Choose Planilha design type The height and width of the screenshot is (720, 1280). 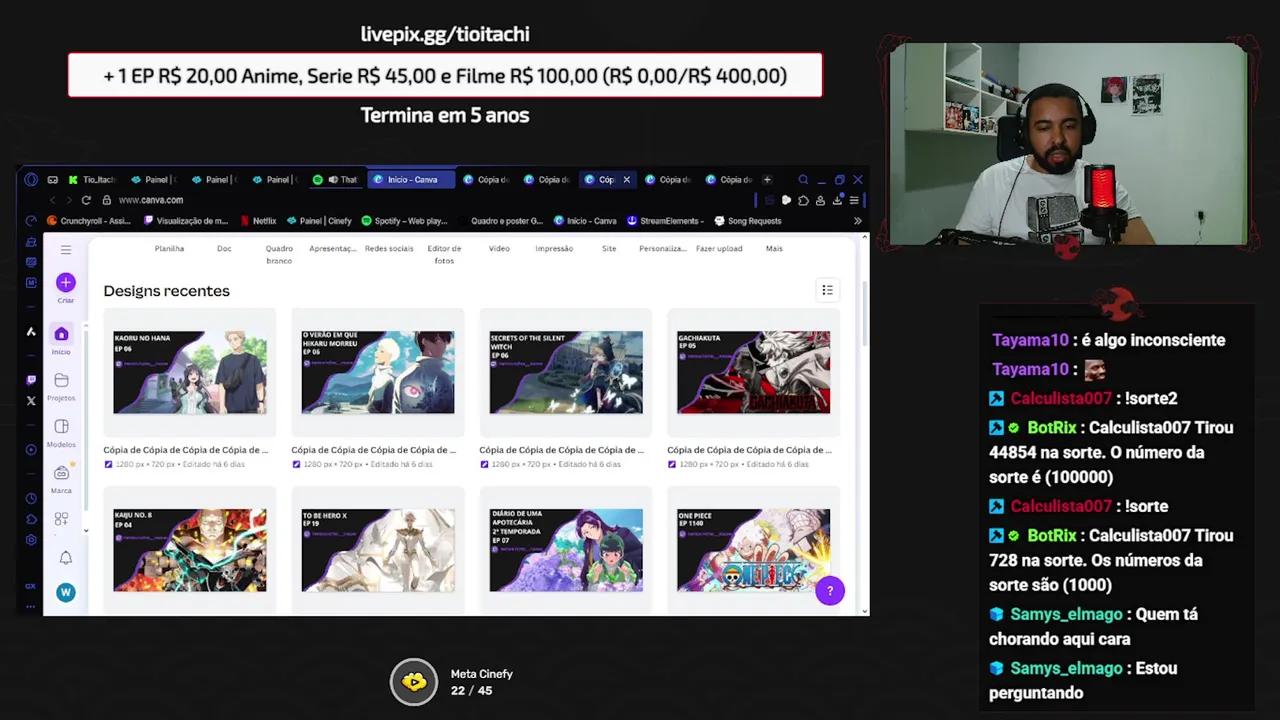coord(169,248)
